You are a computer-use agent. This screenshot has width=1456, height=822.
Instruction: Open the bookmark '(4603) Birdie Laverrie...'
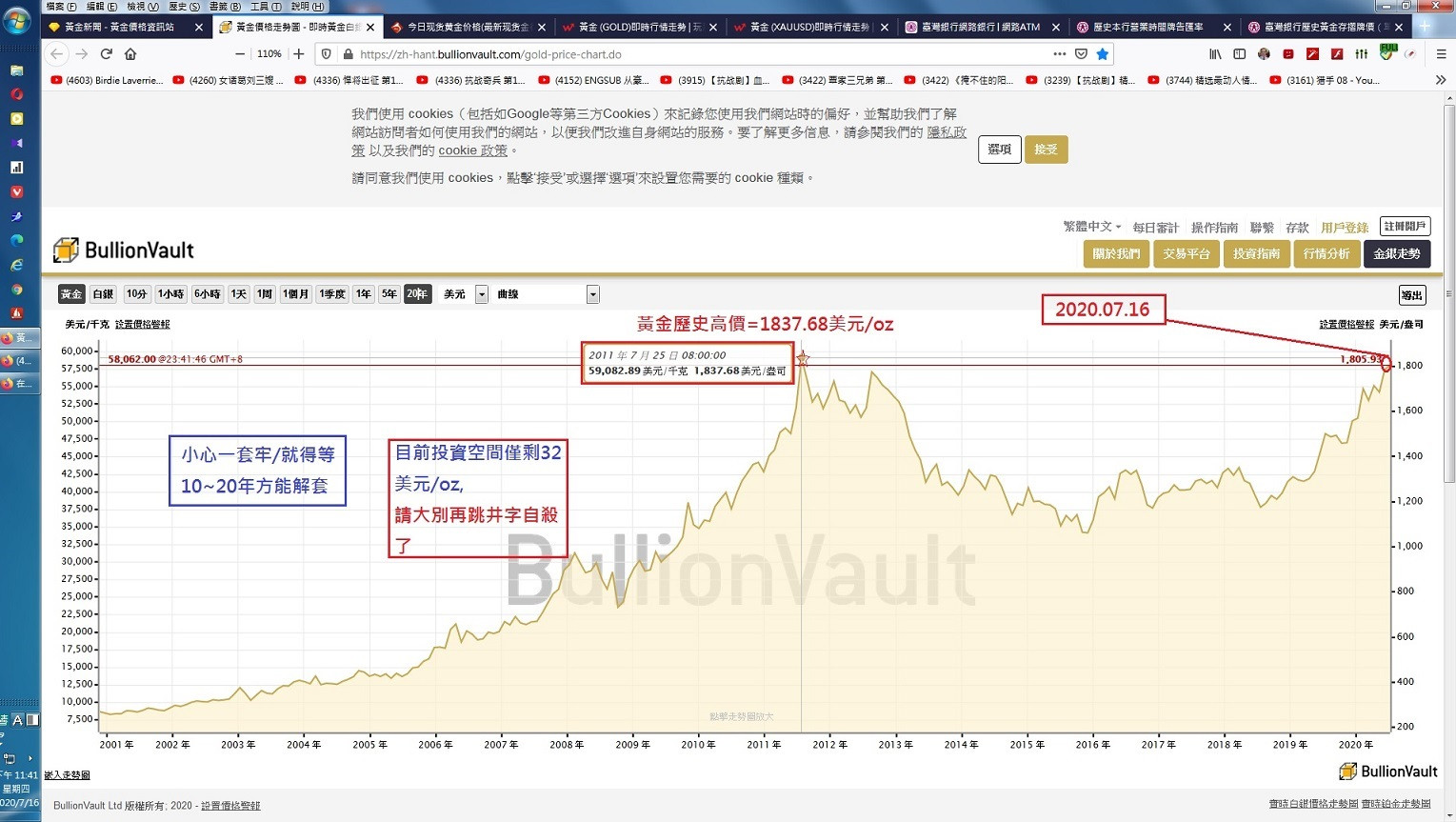(107, 80)
